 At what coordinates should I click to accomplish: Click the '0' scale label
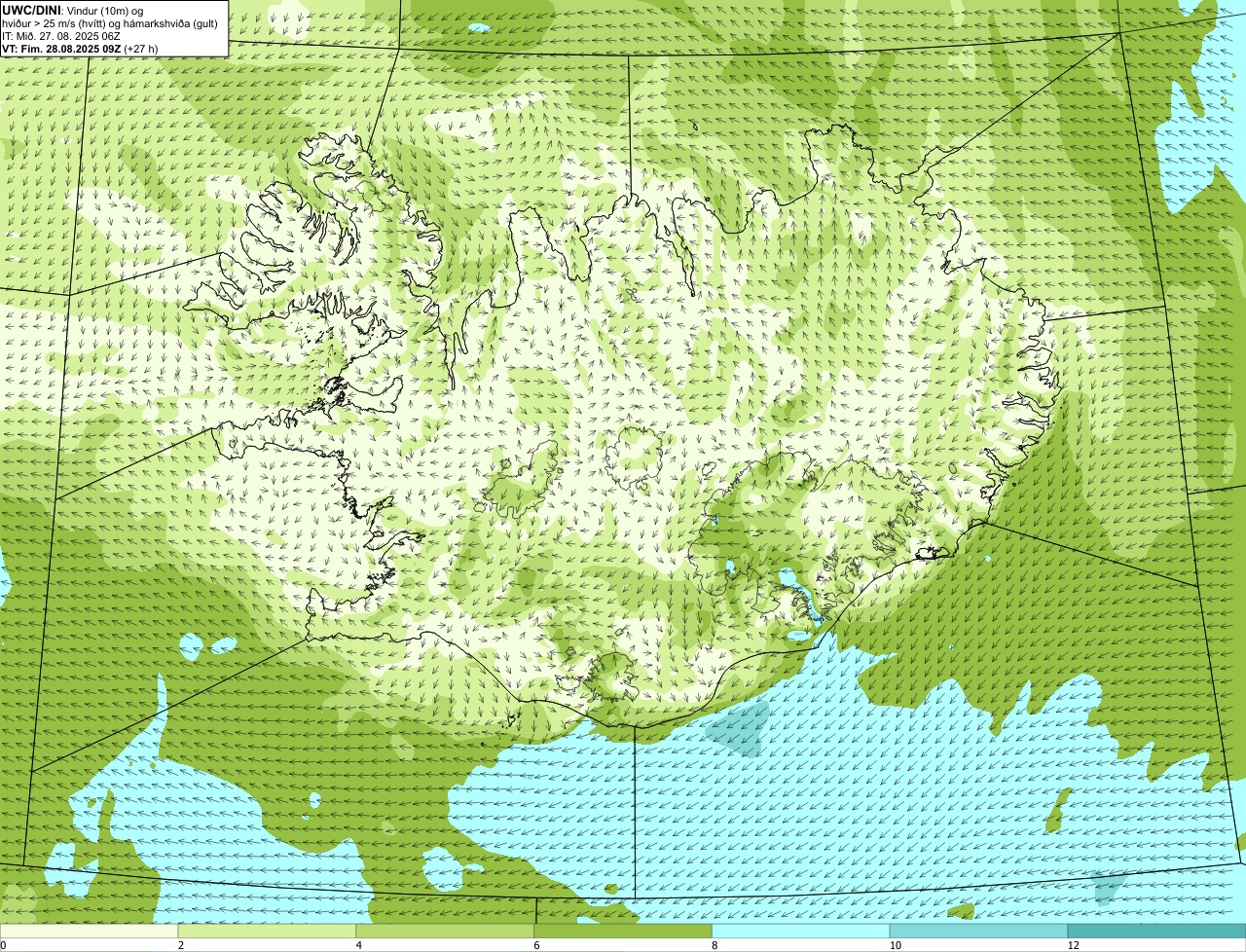tap(3, 945)
